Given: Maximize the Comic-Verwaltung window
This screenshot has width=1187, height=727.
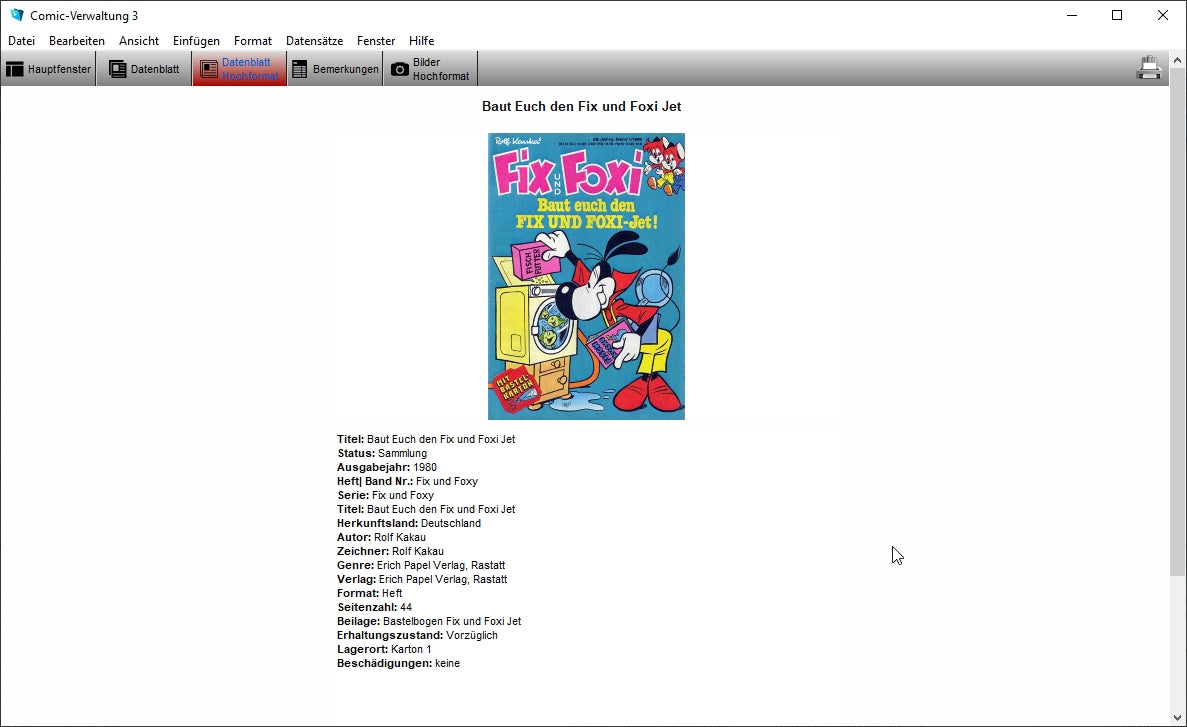Looking at the screenshot, I should (1117, 15).
